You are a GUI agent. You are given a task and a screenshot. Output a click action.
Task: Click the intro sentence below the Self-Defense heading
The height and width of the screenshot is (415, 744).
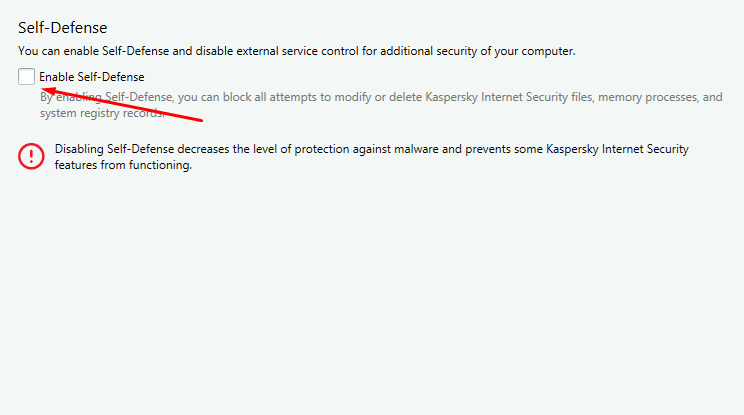(297, 51)
